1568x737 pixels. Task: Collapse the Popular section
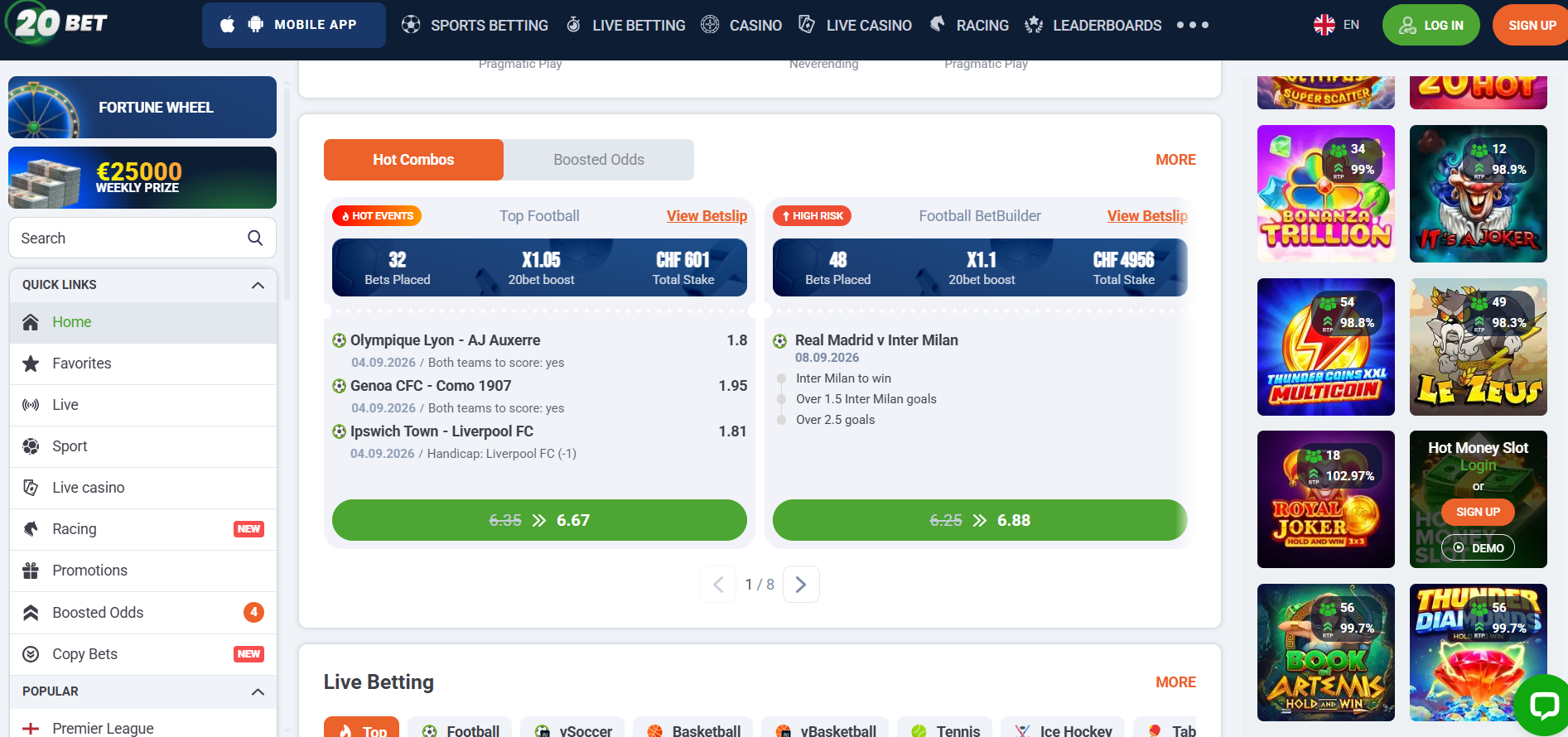click(258, 691)
